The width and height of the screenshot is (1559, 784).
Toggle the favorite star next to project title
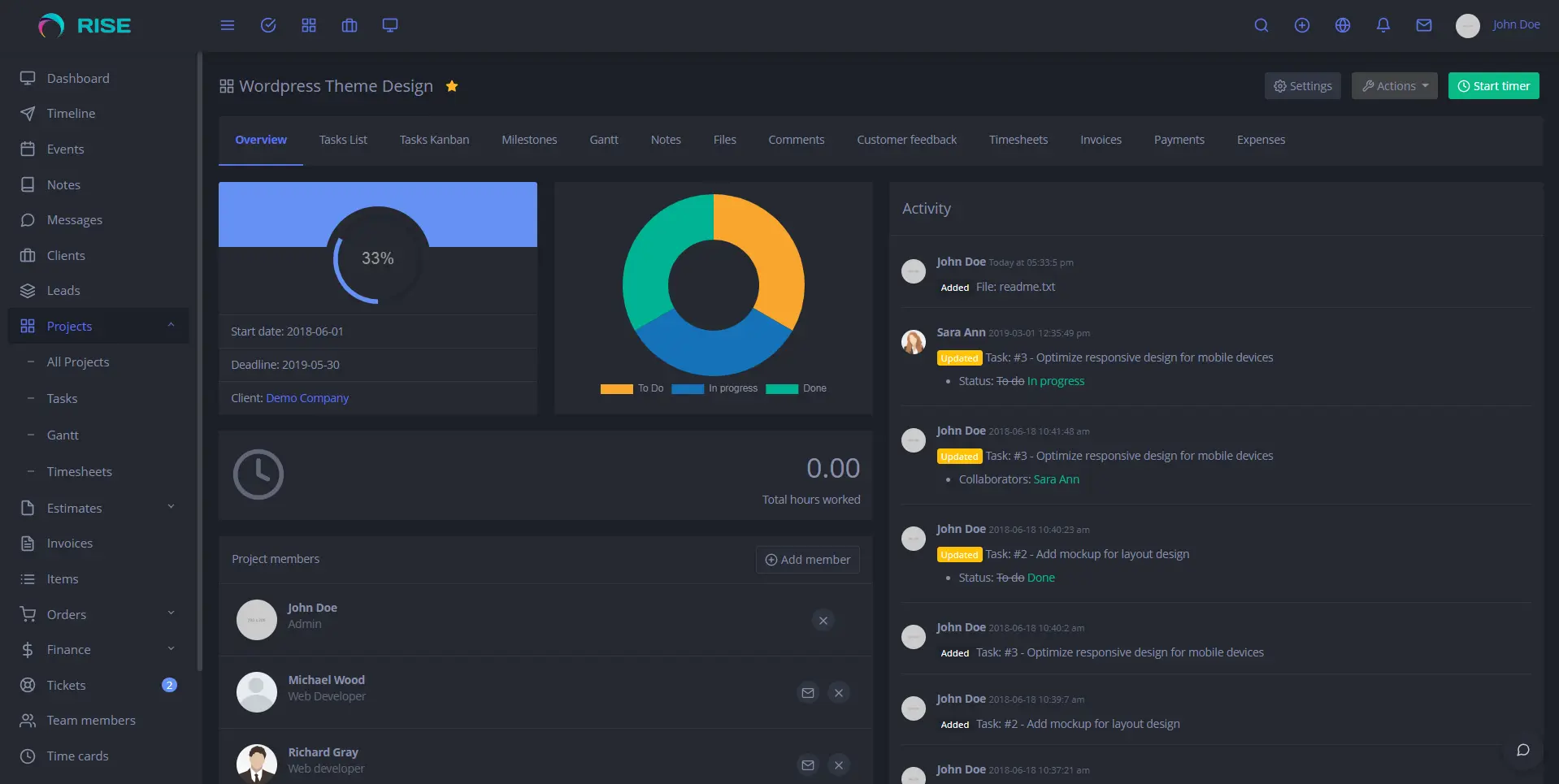click(452, 86)
